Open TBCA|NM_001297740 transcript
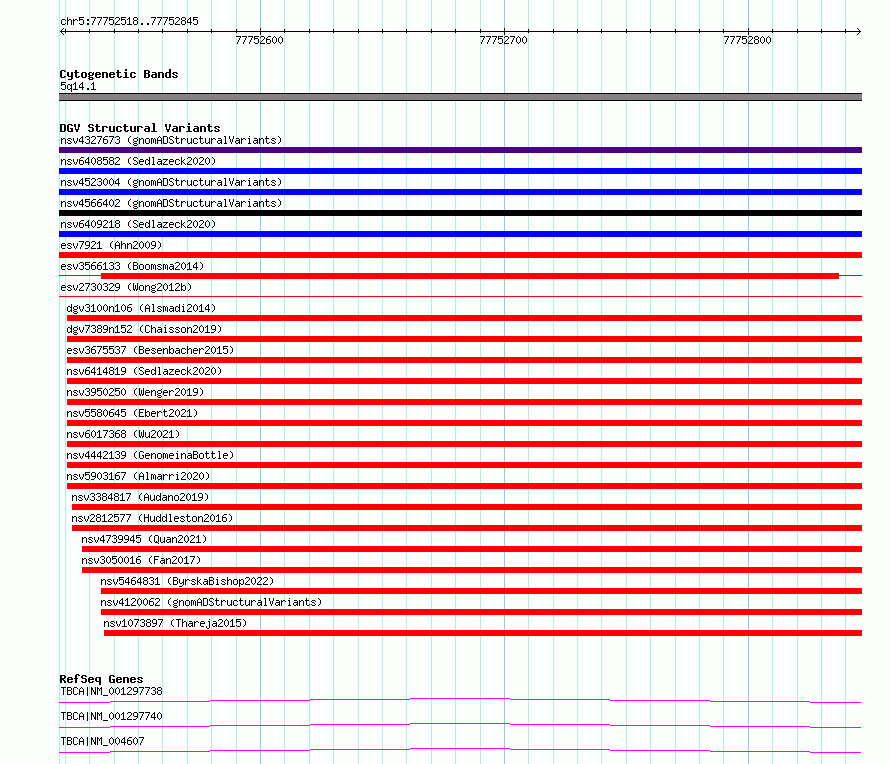The image size is (890, 764). click(x=111, y=716)
